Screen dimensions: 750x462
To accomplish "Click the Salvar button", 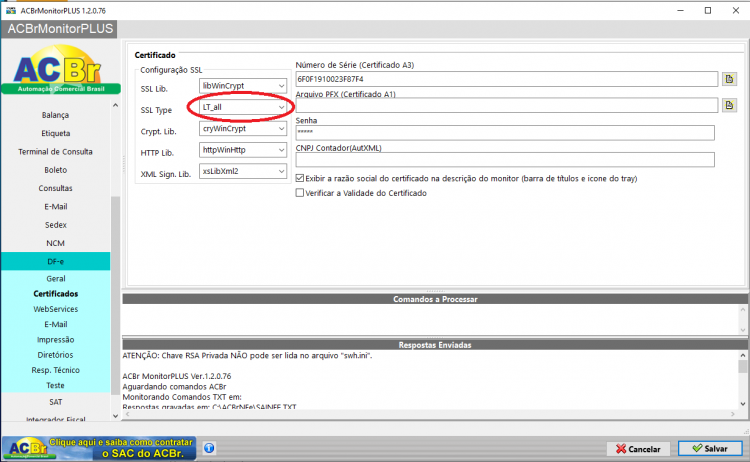I will coord(710,449).
